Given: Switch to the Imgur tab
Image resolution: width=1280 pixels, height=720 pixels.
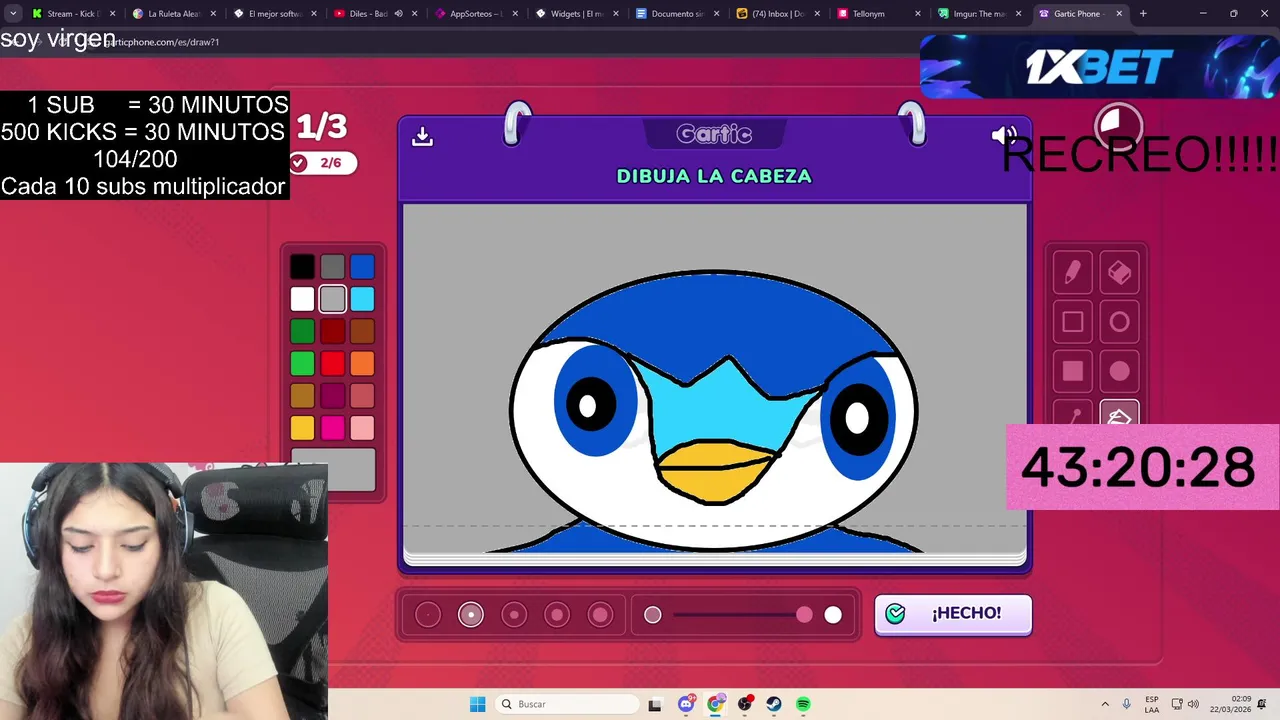Looking at the screenshot, I should 977,14.
